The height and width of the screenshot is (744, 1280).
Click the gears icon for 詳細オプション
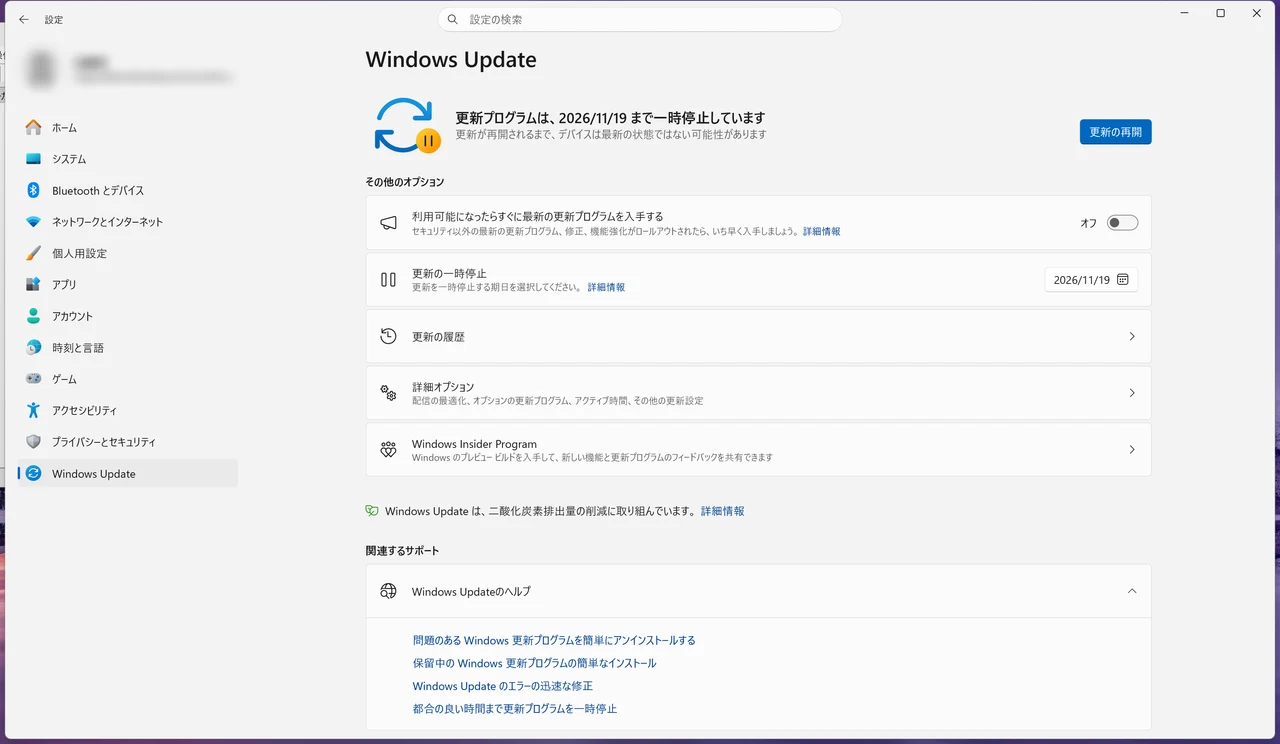pyautogui.click(x=388, y=393)
